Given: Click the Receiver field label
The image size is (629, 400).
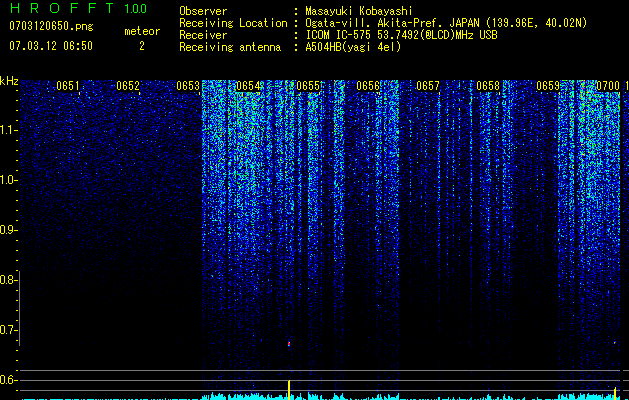Looking at the screenshot, I should pos(203,35).
